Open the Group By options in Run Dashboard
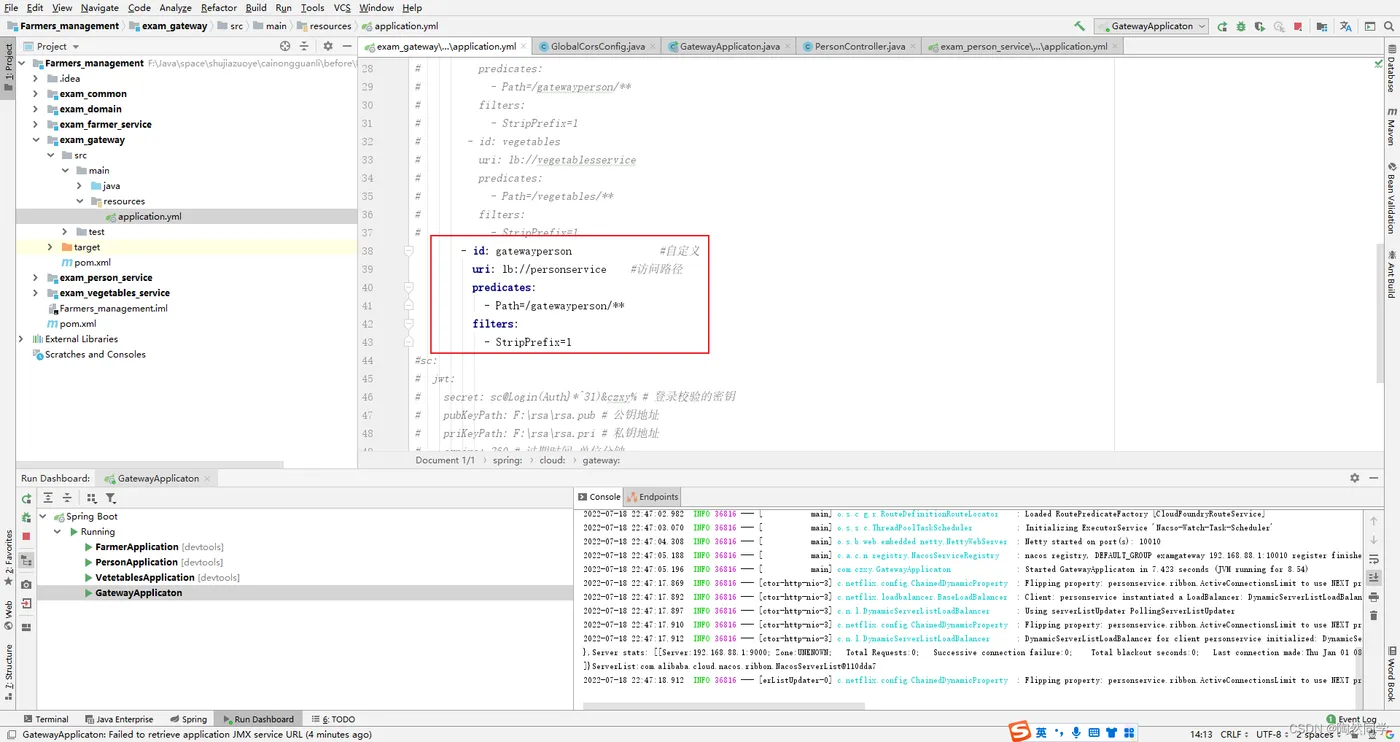 pos(91,498)
